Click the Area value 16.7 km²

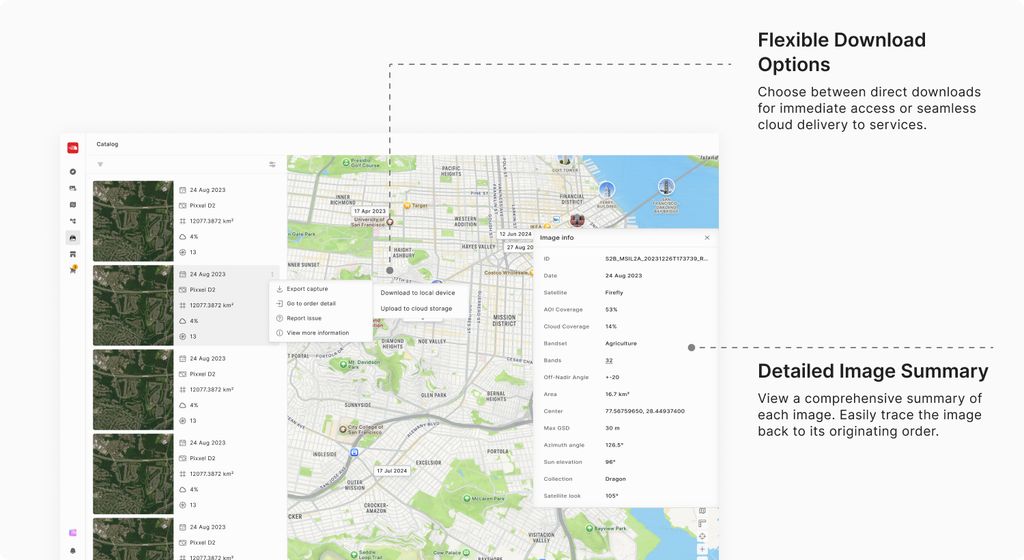pyautogui.click(x=617, y=394)
